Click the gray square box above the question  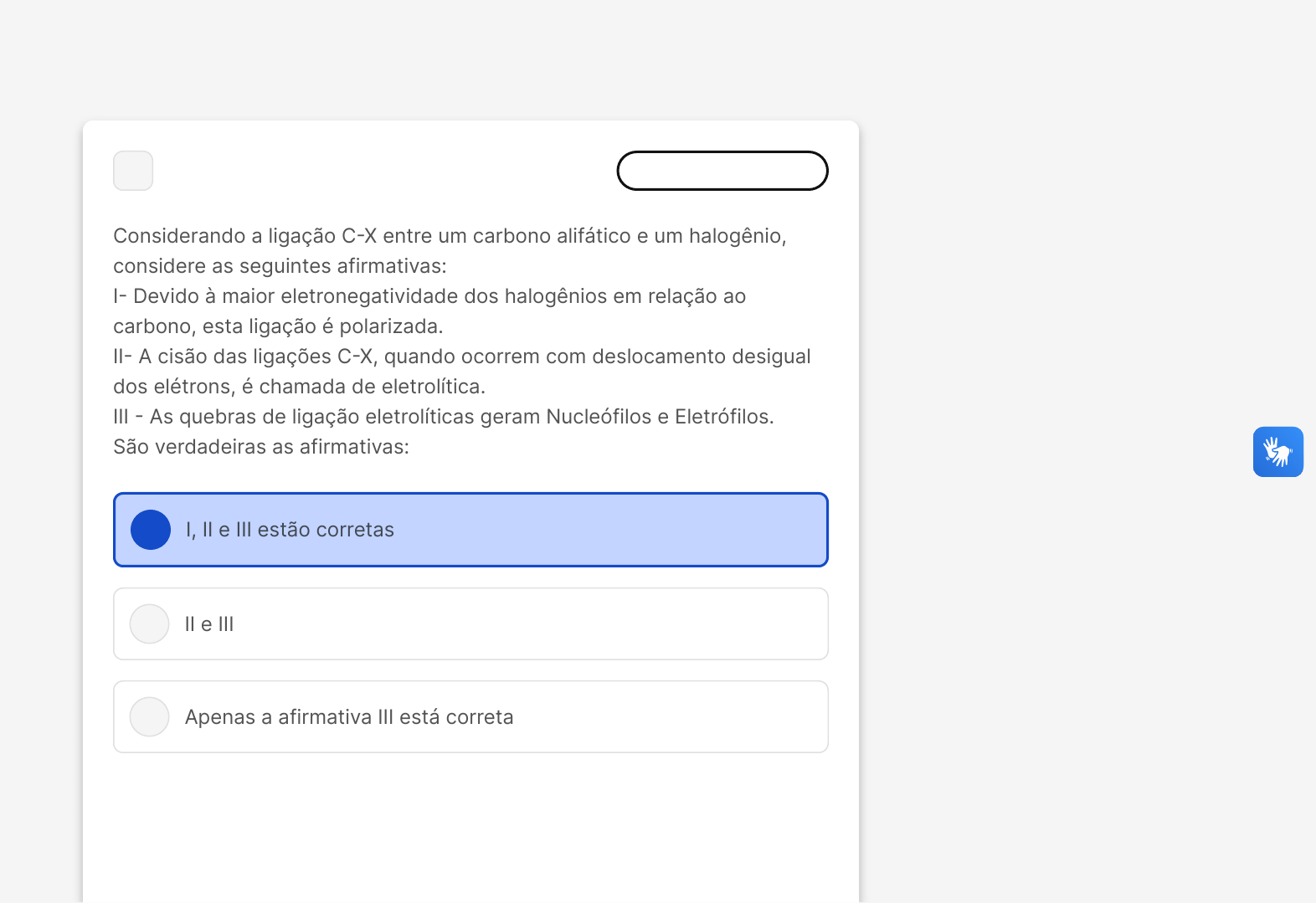[133, 171]
